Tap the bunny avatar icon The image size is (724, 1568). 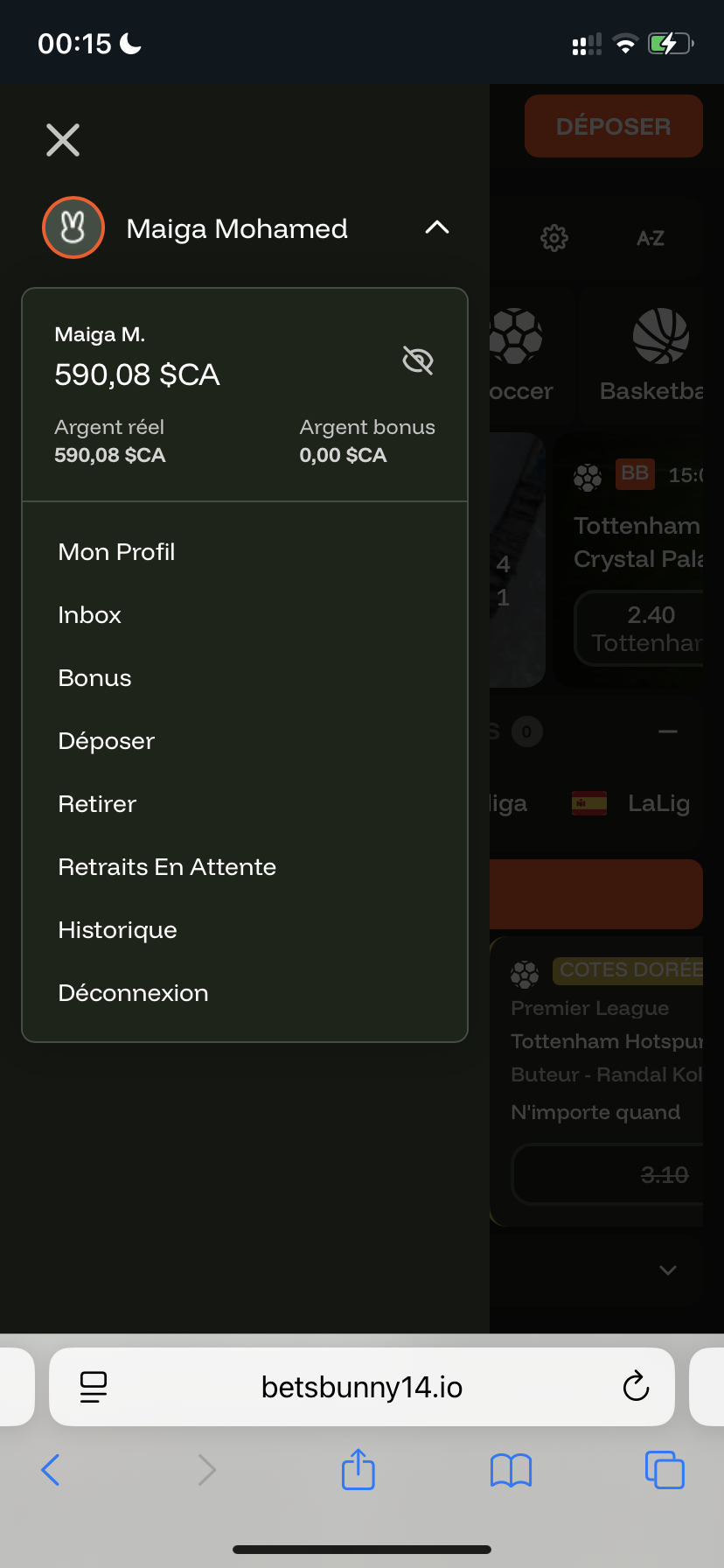tap(73, 227)
